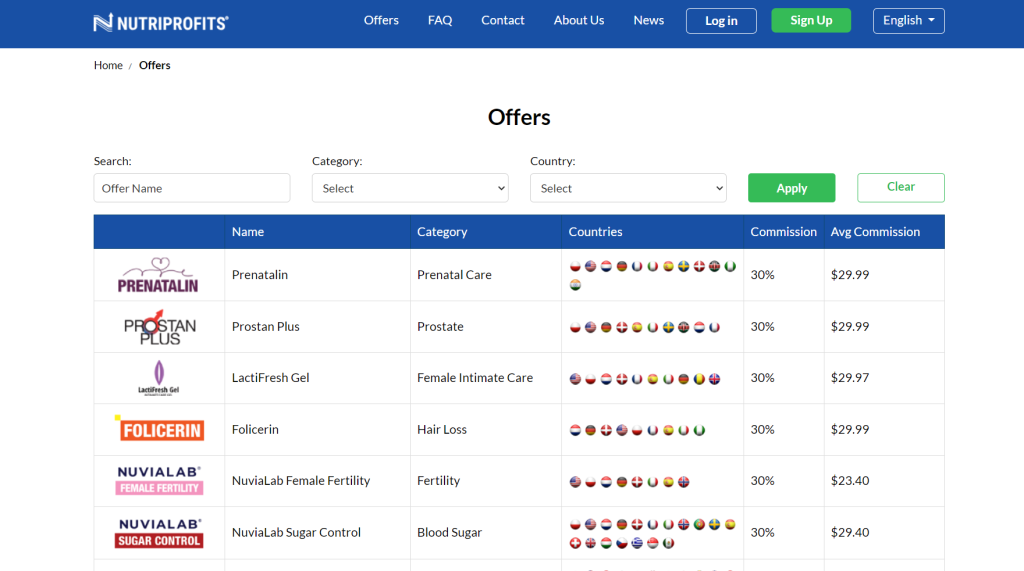The image size is (1024, 571).
Task: Click the Germany flag in Prostan Plus row
Action: (606, 327)
